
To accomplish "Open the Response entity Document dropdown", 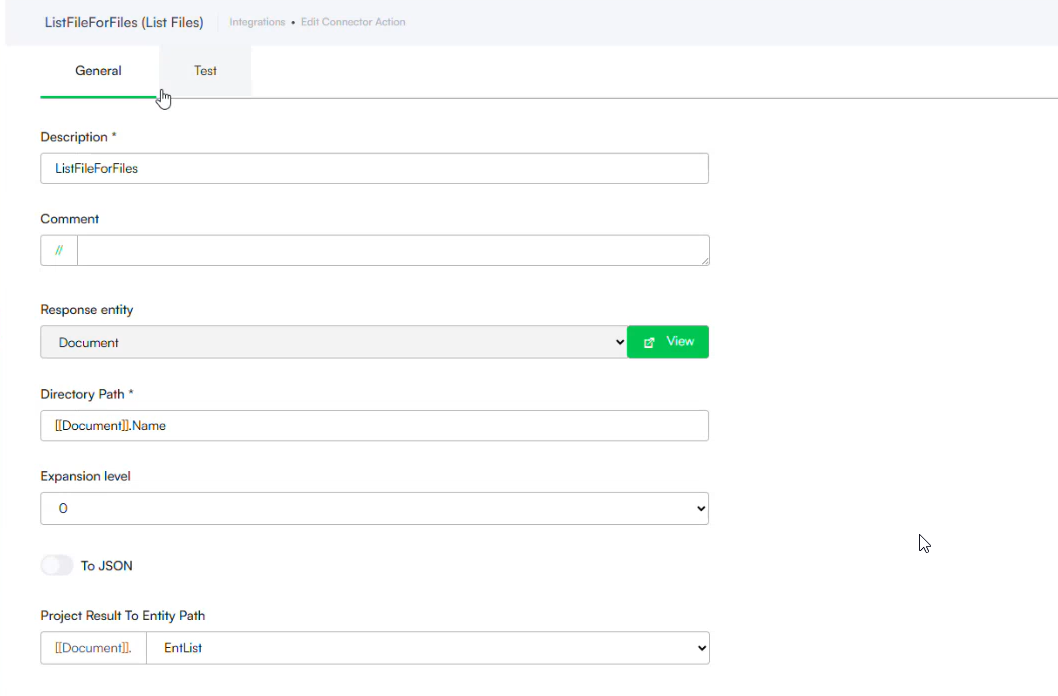I will [334, 342].
